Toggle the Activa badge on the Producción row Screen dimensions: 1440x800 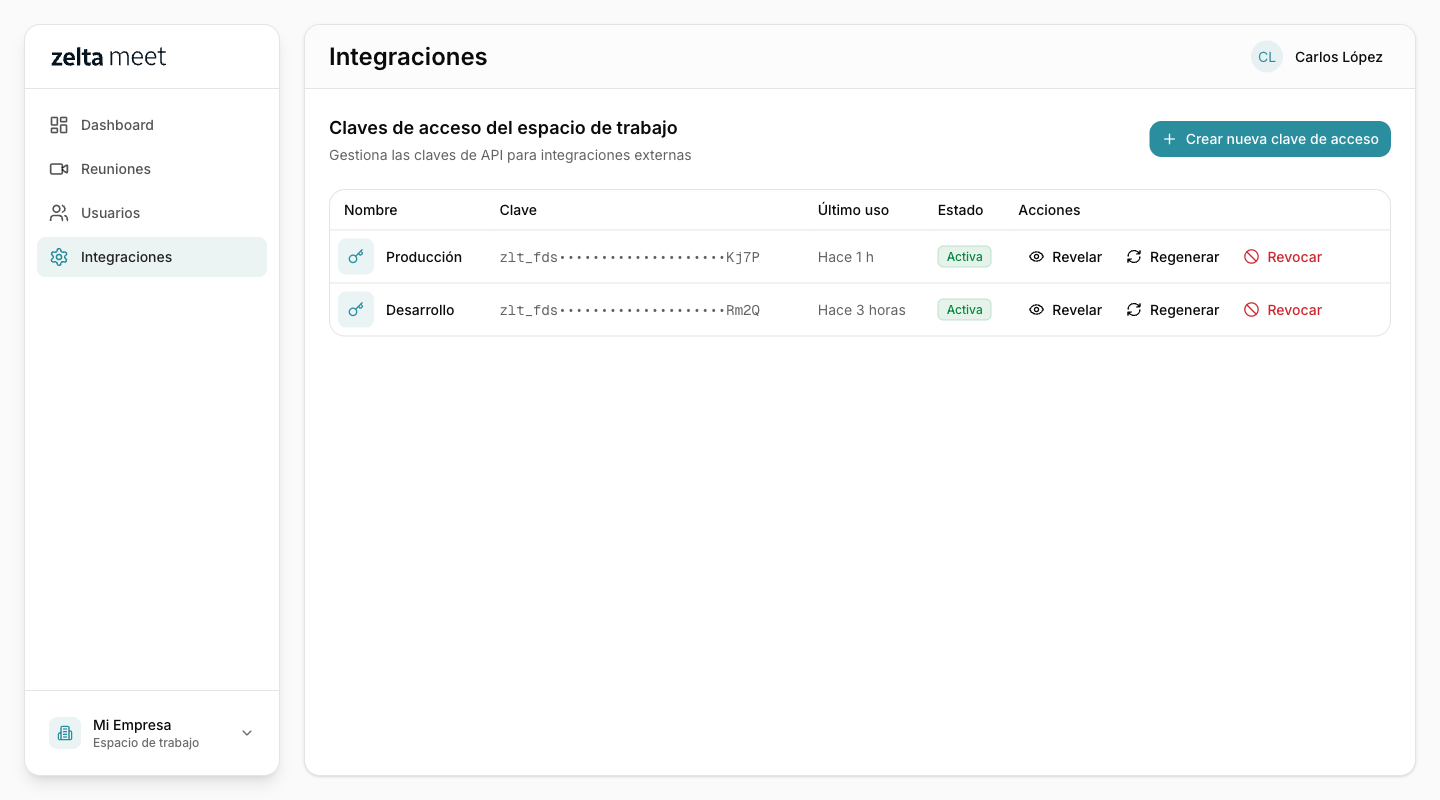click(963, 256)
